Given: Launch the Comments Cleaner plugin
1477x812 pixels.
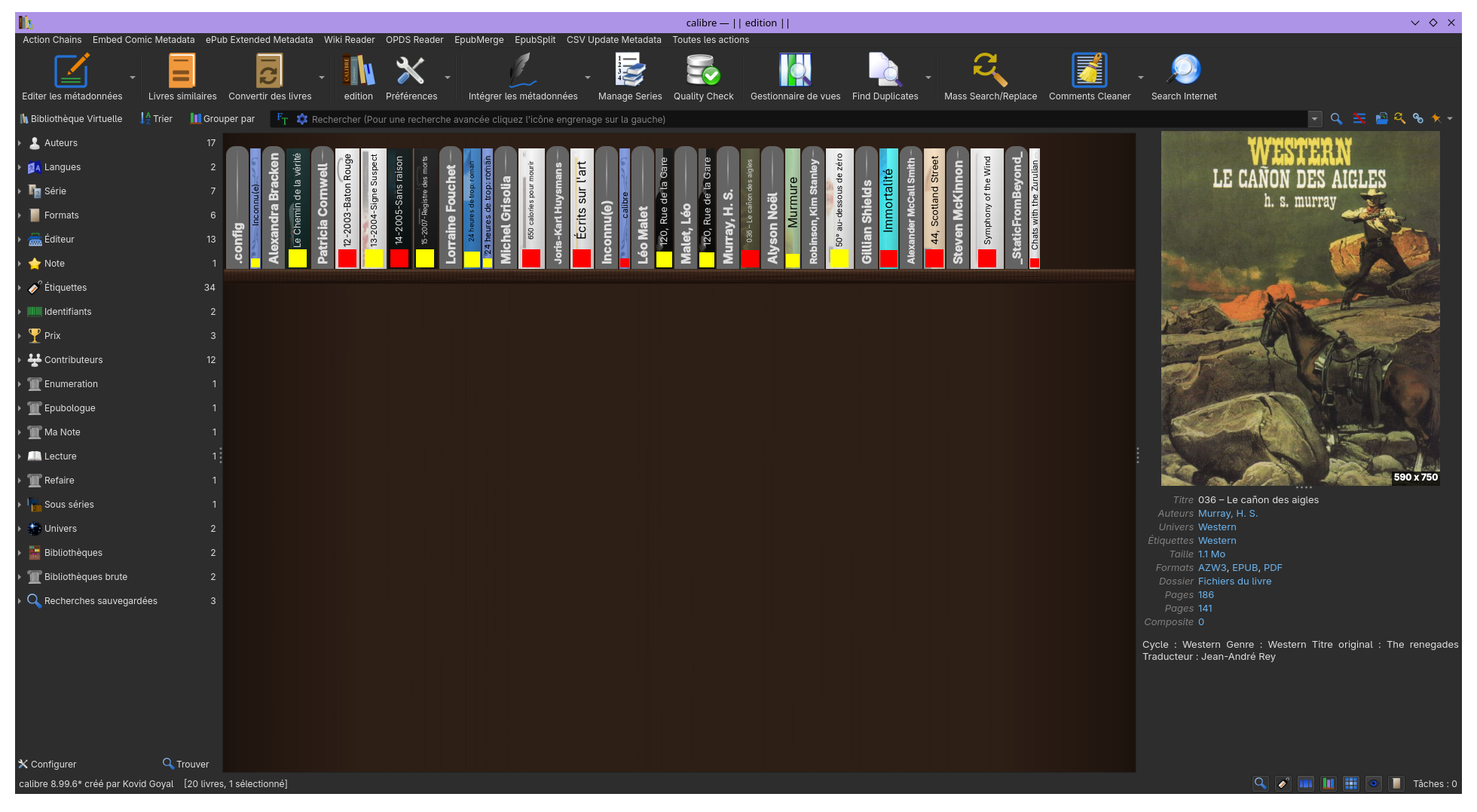Looking at the screenshot, I should click(x=1090, y=77).
